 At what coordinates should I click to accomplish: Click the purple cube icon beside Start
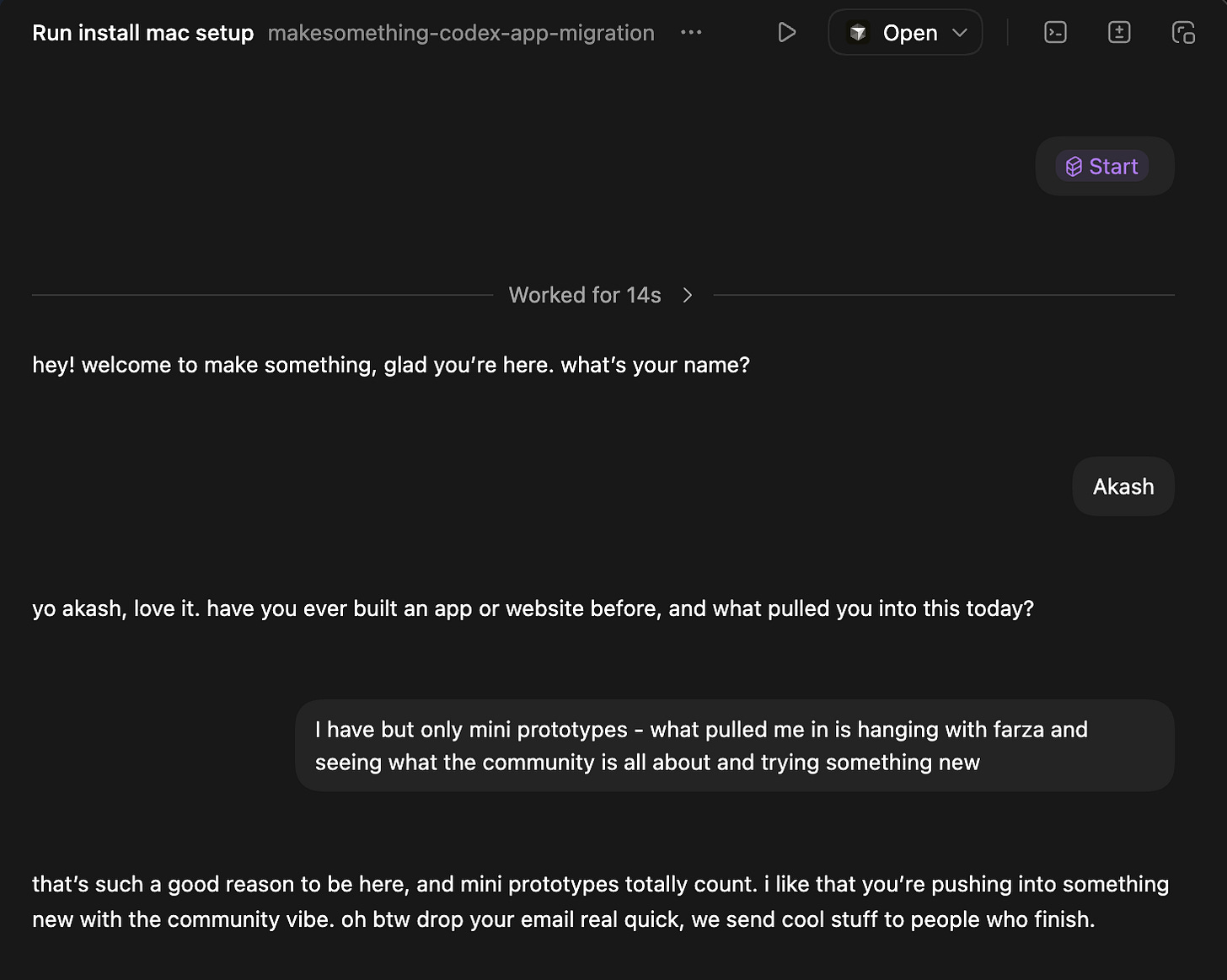[x=1074, y=167]
